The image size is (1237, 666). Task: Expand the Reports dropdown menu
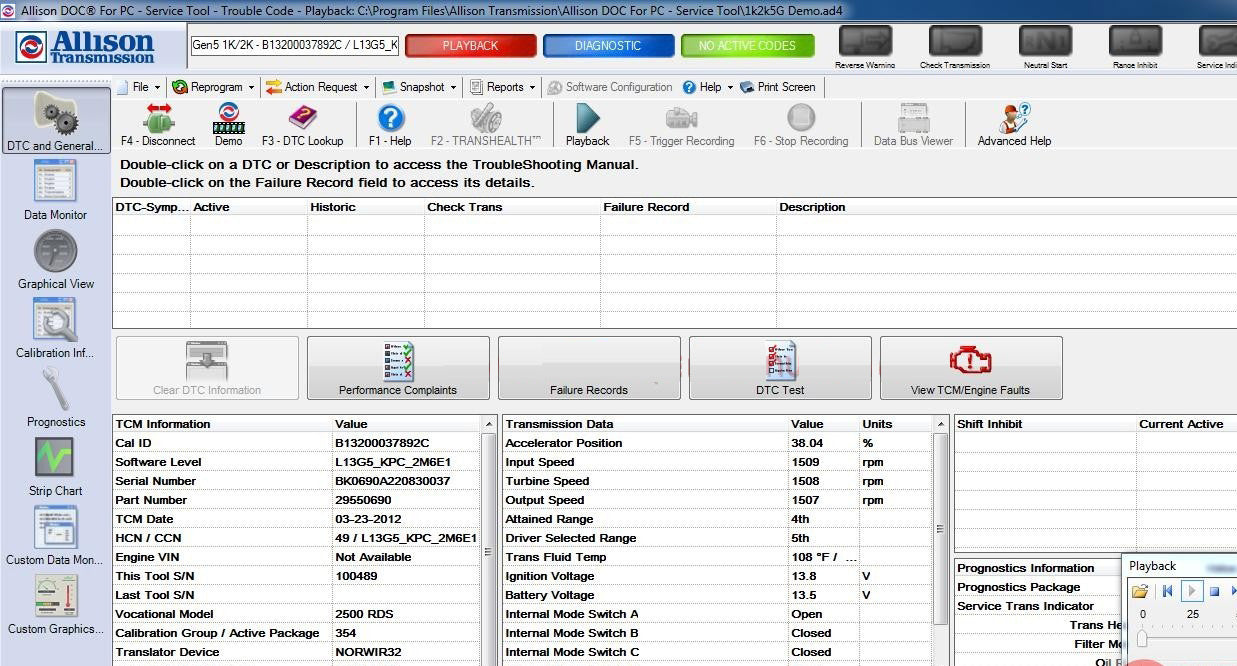[x=503, y=87]
